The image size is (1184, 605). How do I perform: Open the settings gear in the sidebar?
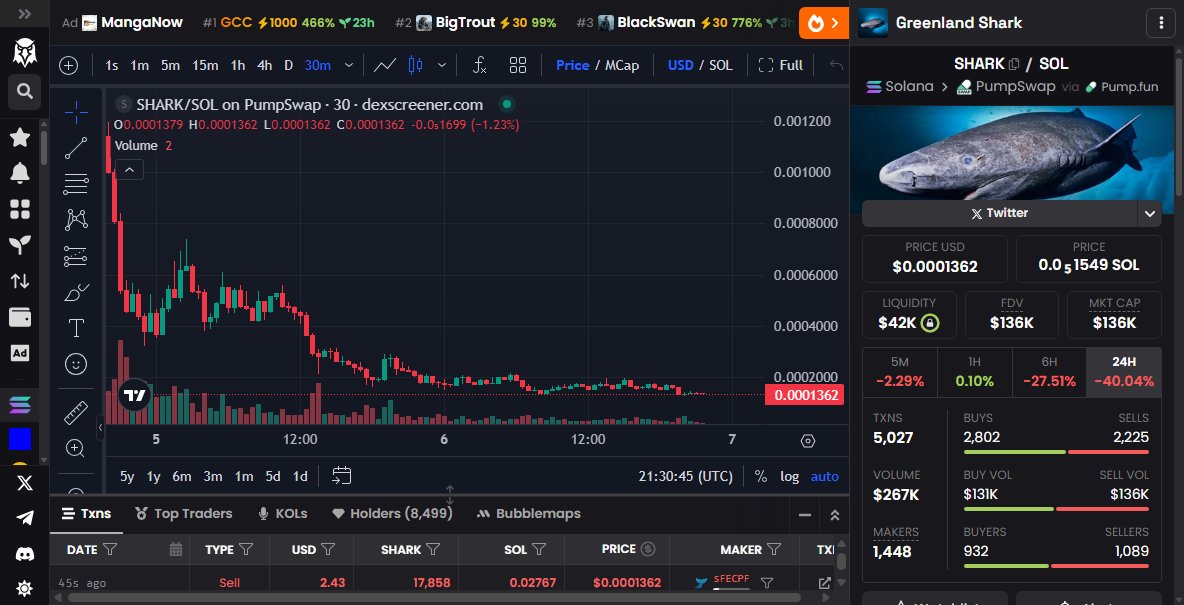25,588
